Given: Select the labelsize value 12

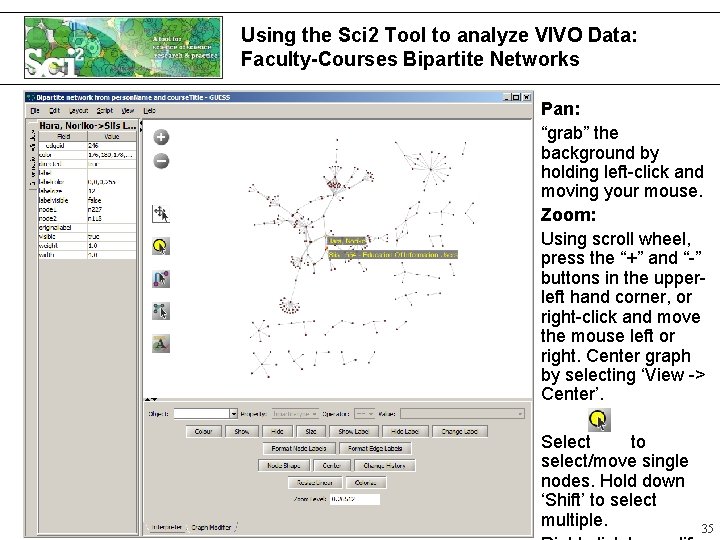Looking at the screenshot, I should pos(112,191).
